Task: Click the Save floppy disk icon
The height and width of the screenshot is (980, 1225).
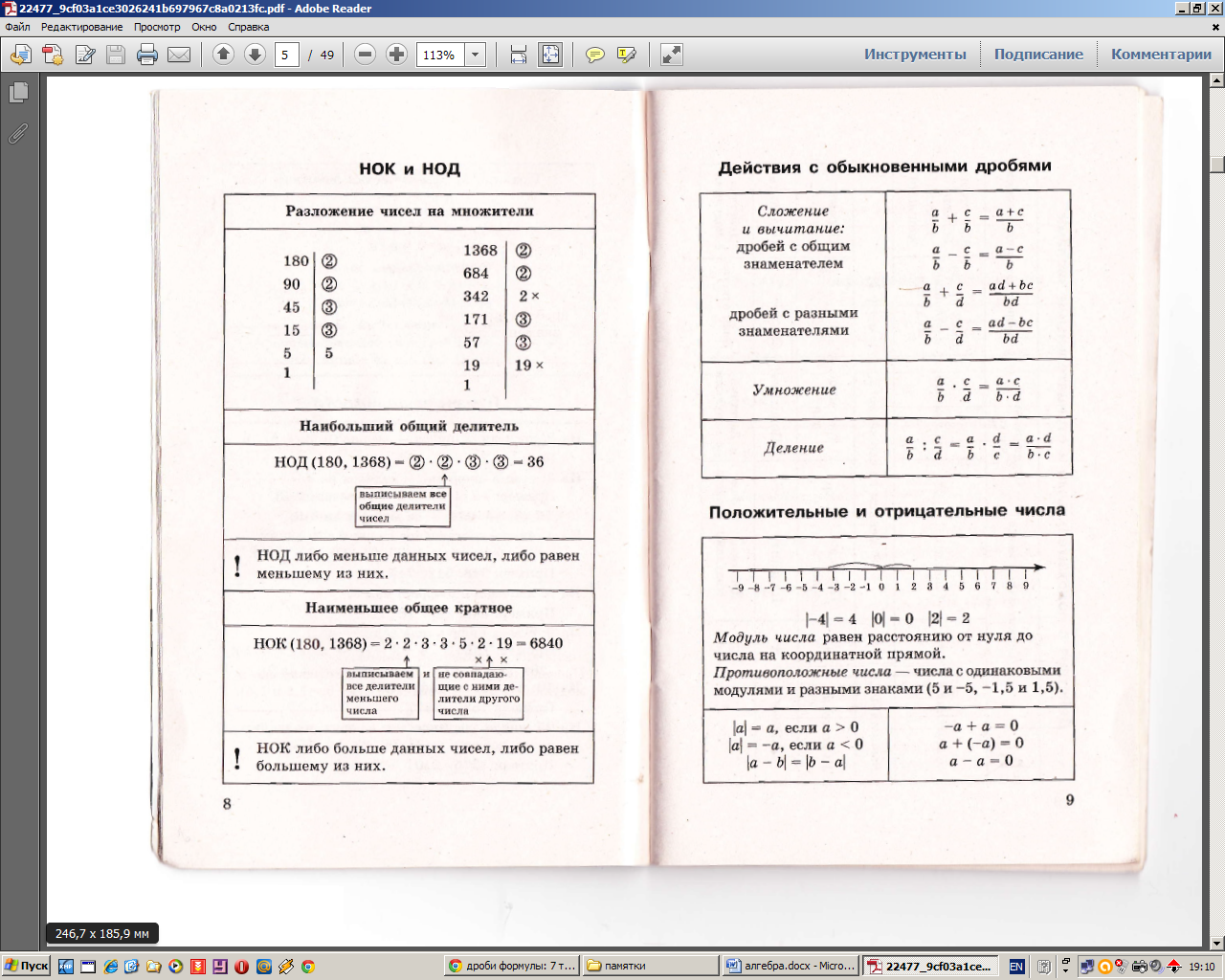Action: click(116, 55)
